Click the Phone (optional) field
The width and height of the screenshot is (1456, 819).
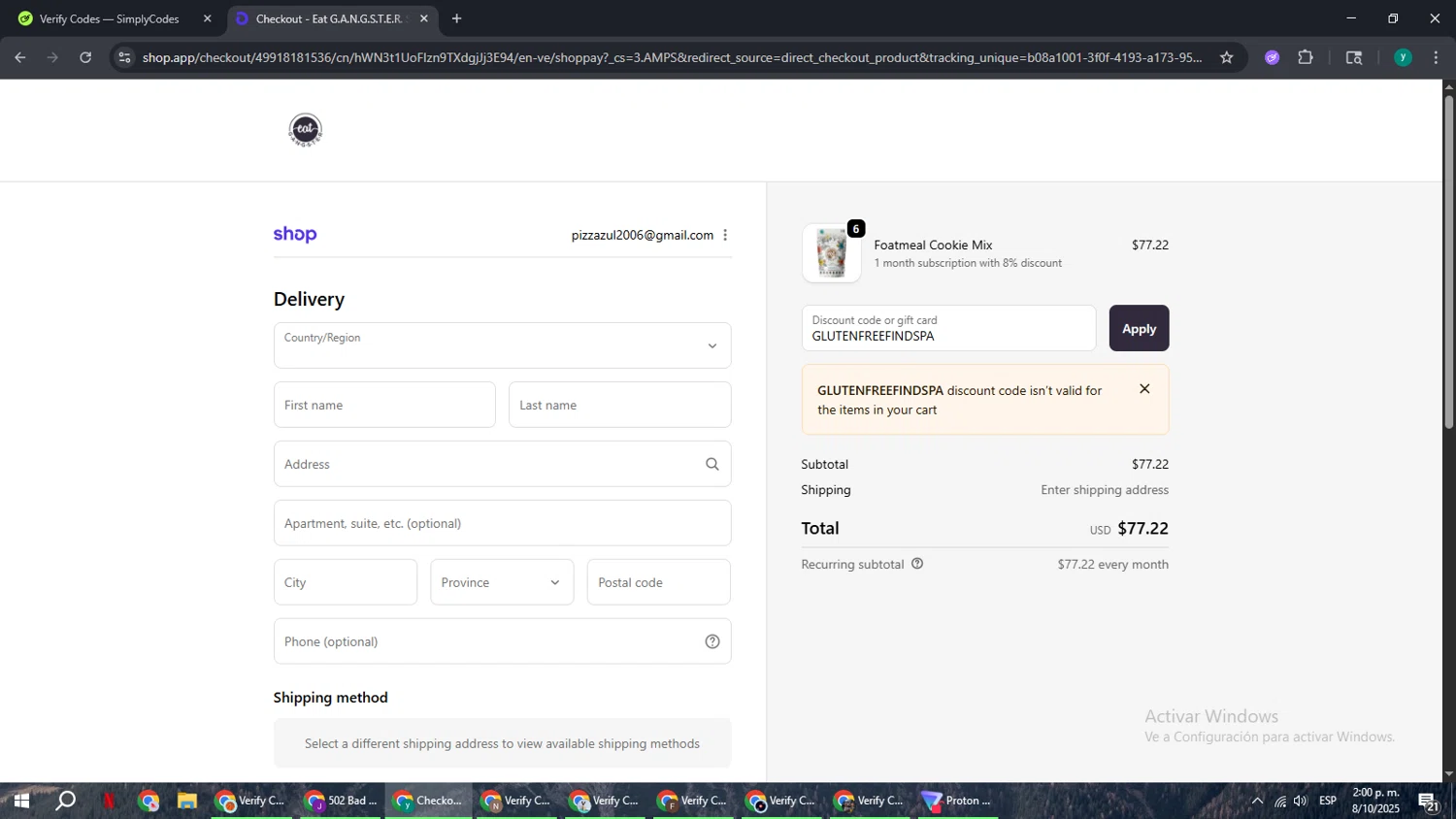502,641
